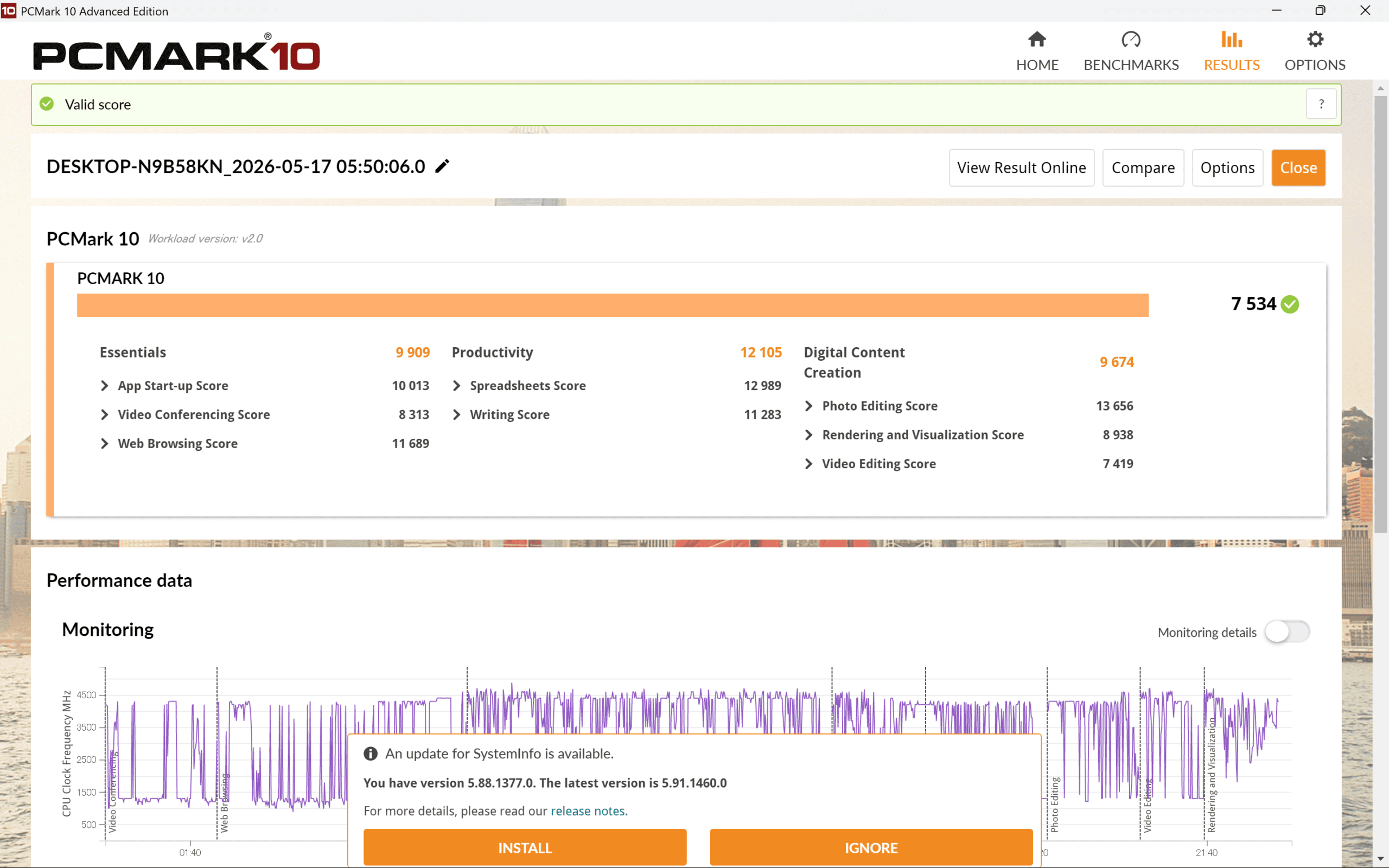Image resolution: width=1389 pixels, height=868 pixels.
Task: Ignore the SystemInfo update
Action: [x=871, y=847]
